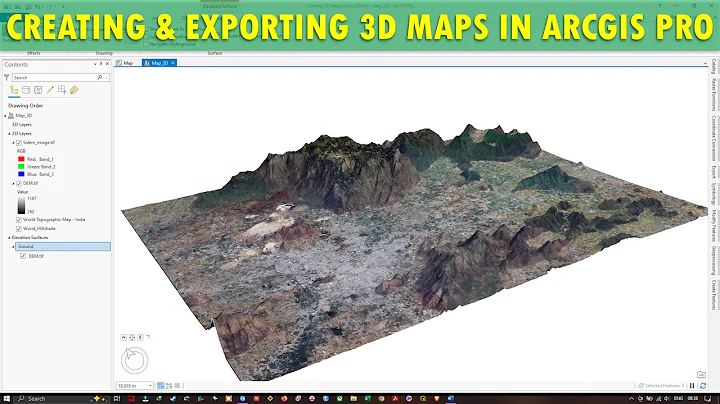720x404 pixels.
Task: Open the map scale dropdown
Action: coord(150,386)
